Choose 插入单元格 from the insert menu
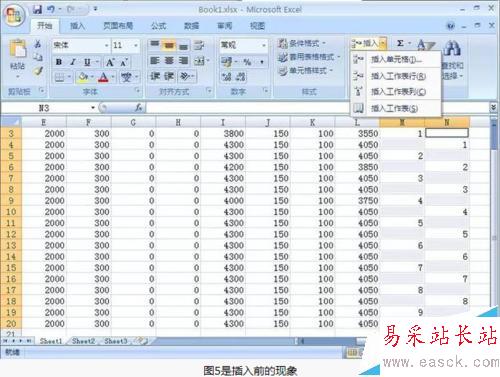The width and height of the screenshot is (500, 377). pyautogui.click(x=396, y=60)
